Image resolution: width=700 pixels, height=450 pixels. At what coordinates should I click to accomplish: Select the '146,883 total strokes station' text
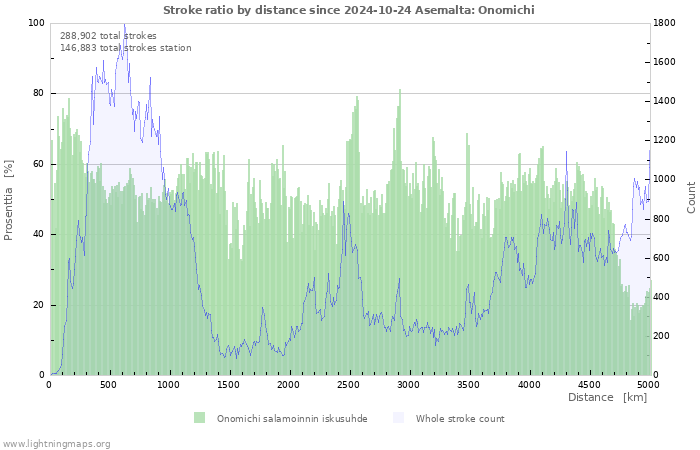click(x=125, y=48)
